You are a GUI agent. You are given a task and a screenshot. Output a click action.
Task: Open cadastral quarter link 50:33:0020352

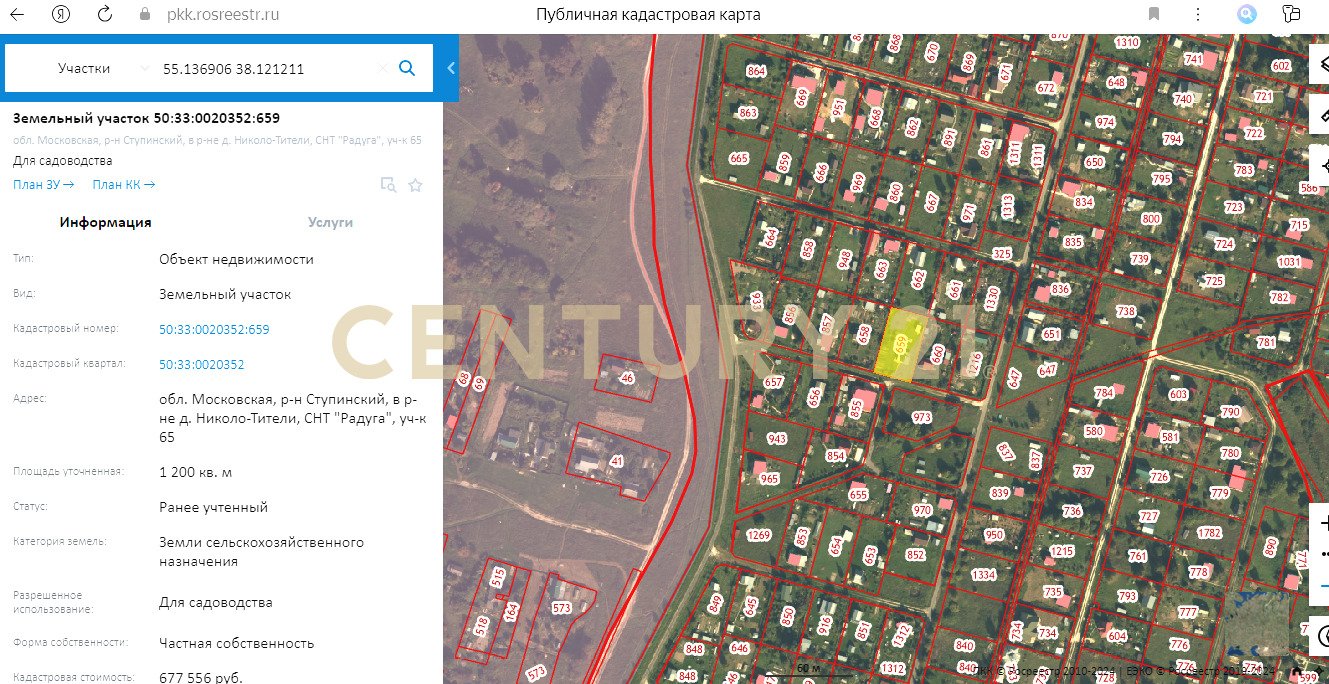(201, 365)
